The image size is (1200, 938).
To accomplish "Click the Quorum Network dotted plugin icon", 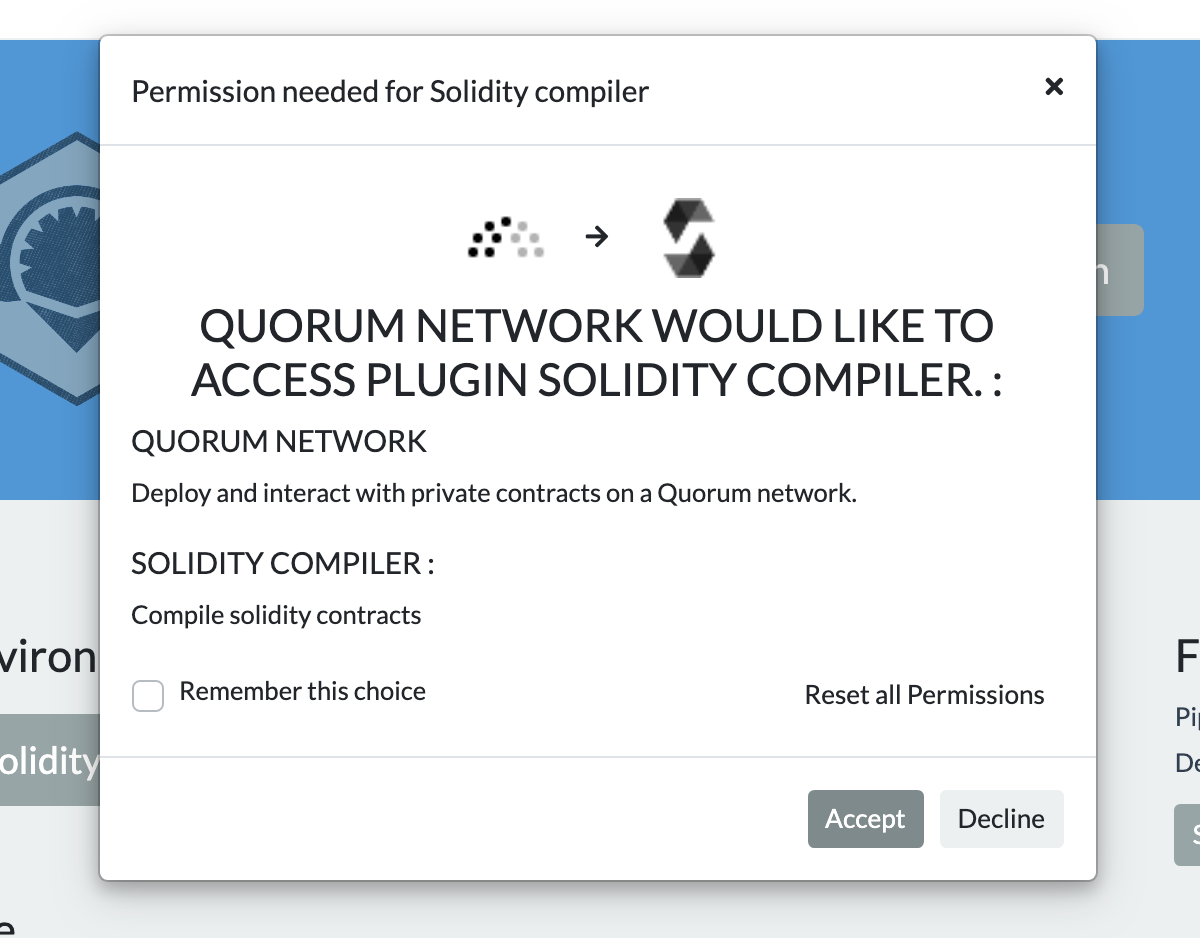I will [505, 237].
